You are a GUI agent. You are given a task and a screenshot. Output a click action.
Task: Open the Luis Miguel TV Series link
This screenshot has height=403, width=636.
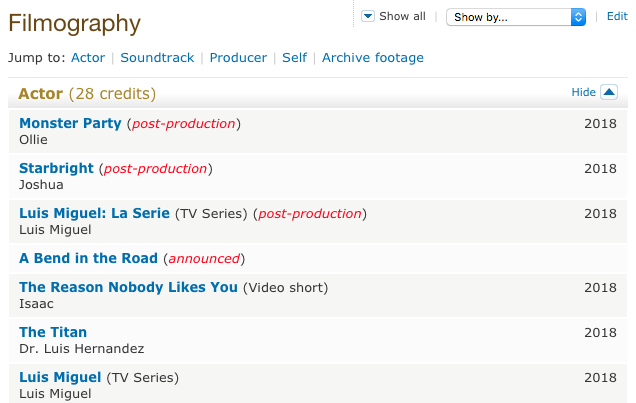[60, 377]
